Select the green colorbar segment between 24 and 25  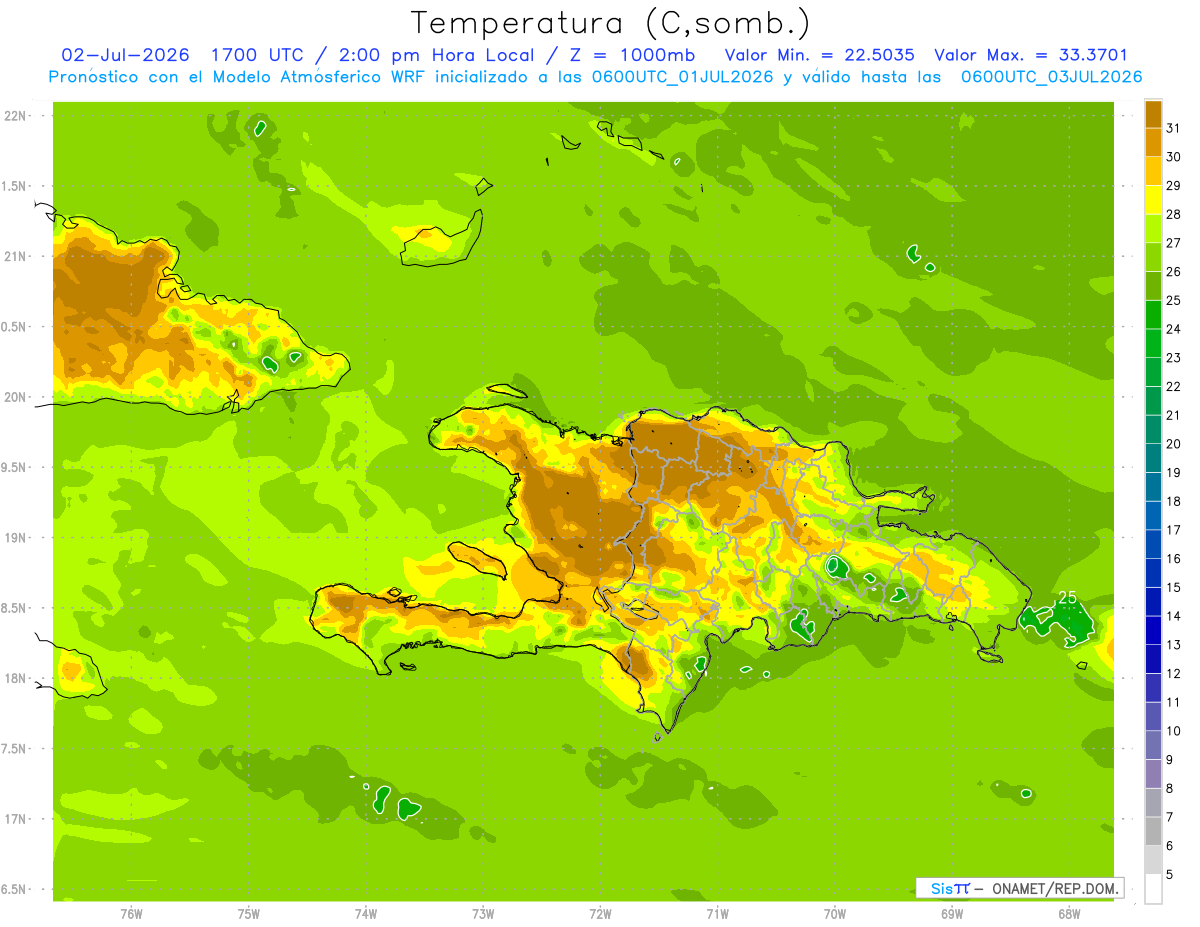pyautogui.click(x=1153, y=315)
